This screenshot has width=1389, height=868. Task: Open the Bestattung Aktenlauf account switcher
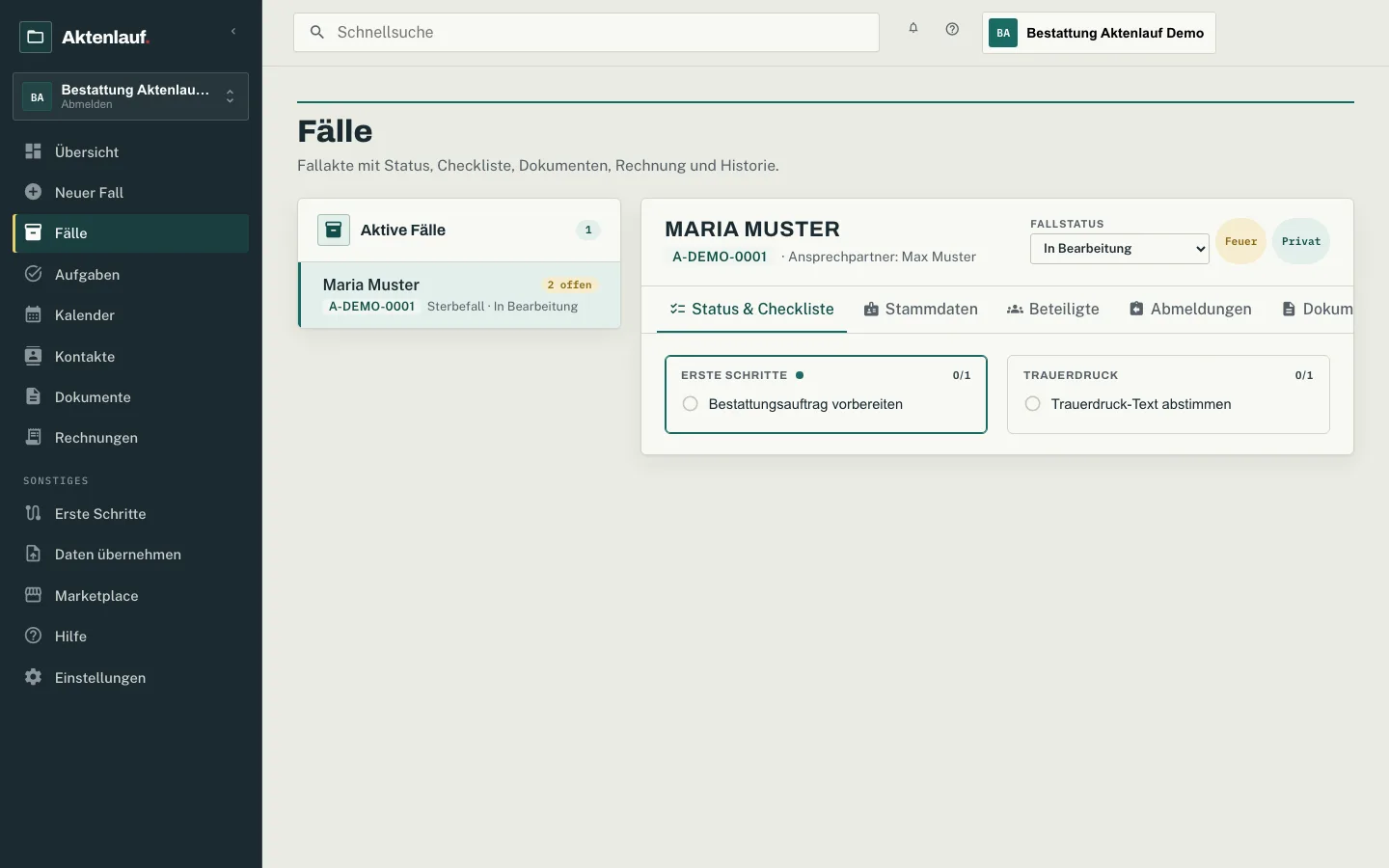pos(130,96)
